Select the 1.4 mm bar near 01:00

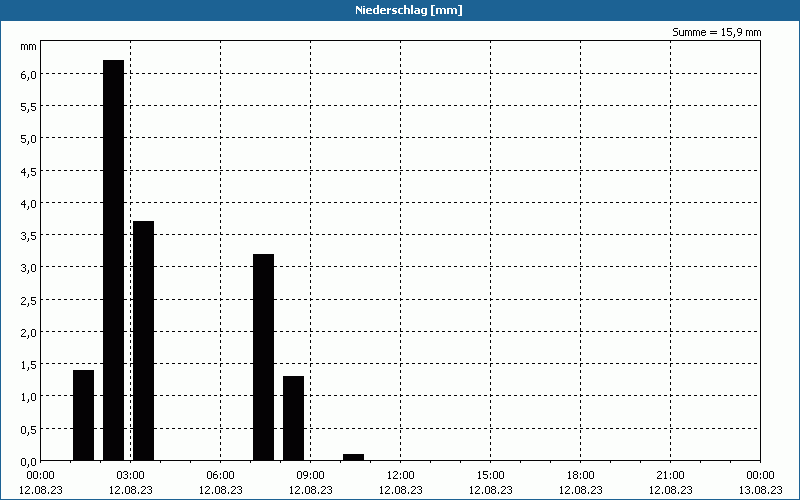84,415
